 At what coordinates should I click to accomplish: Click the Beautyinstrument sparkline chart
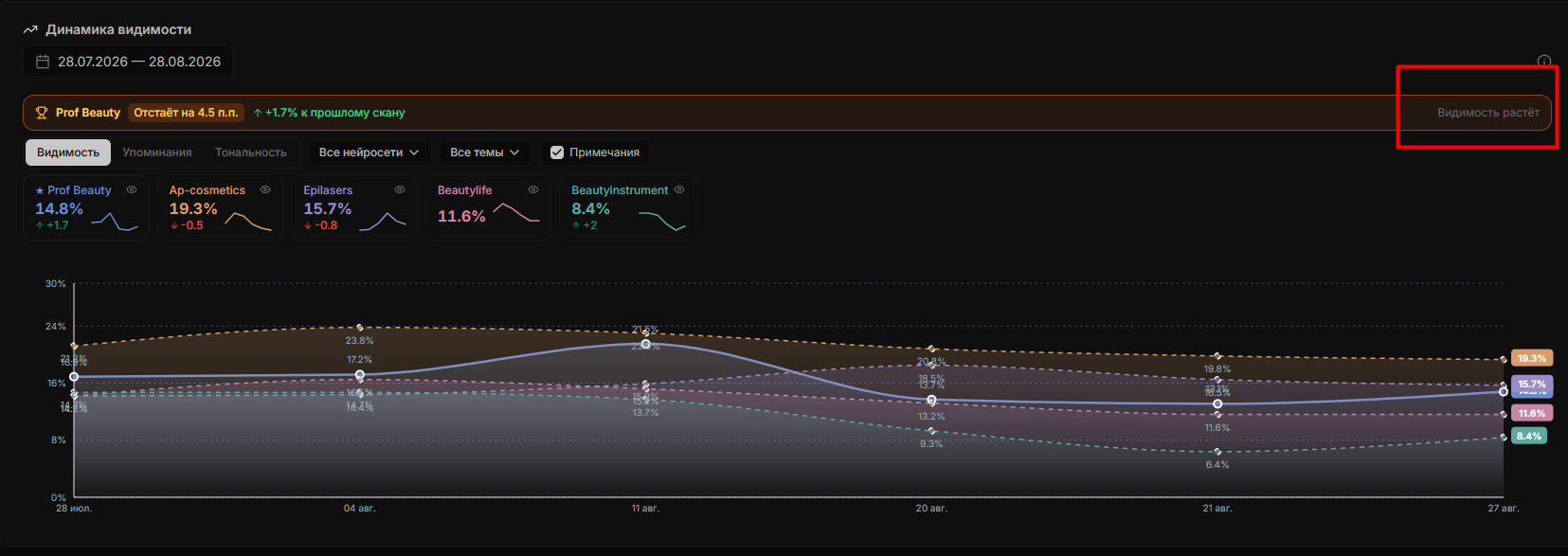pyautogui.click(x=662, y=221)
